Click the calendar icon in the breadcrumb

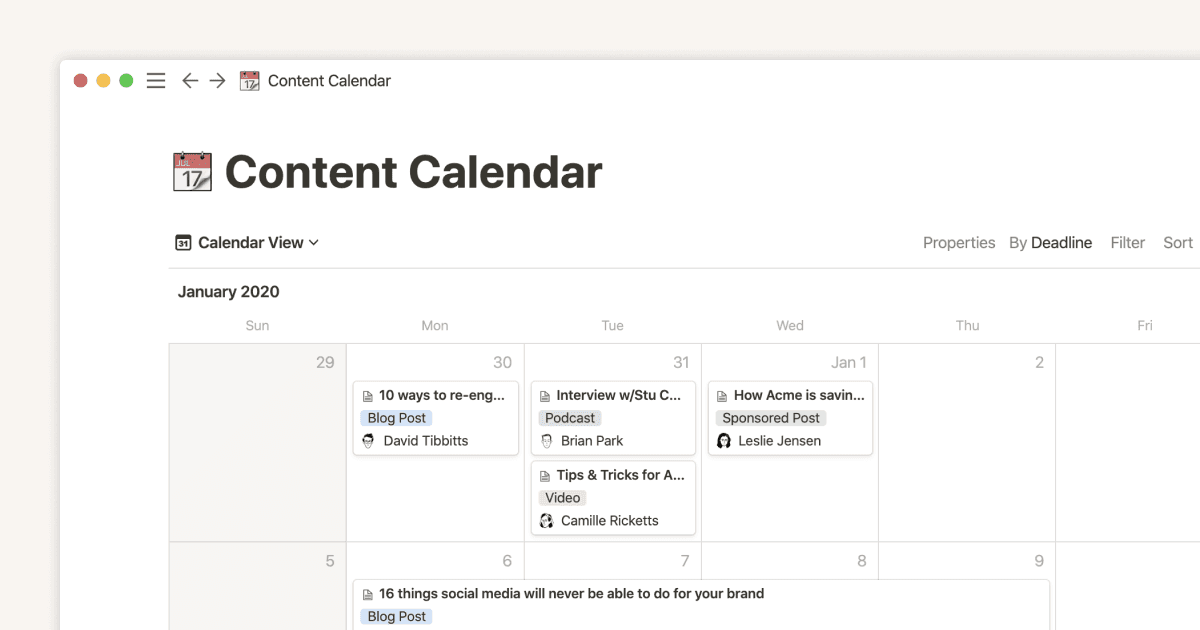coord(248,80)
